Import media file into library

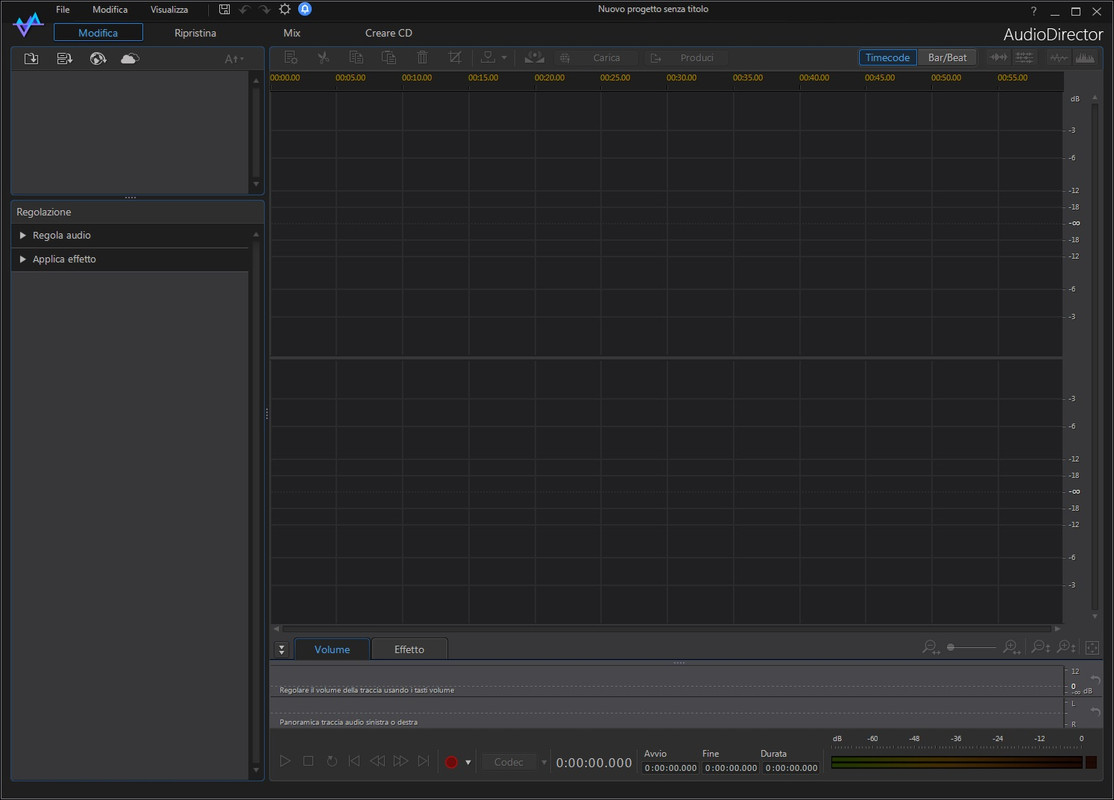click(31, 59)
